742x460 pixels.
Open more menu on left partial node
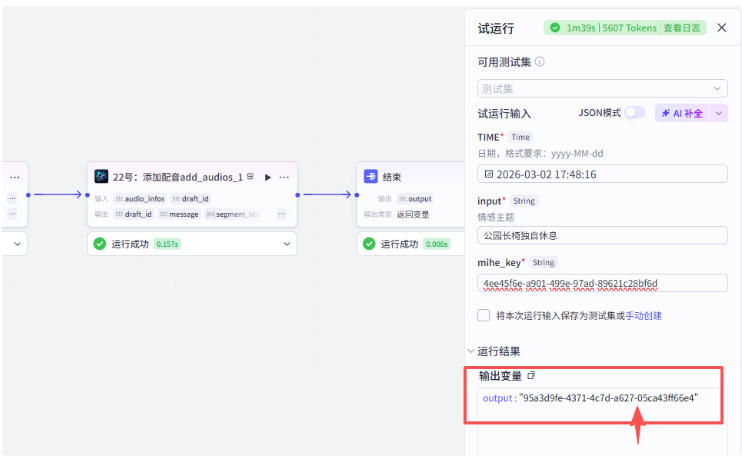tap(15, 177)
